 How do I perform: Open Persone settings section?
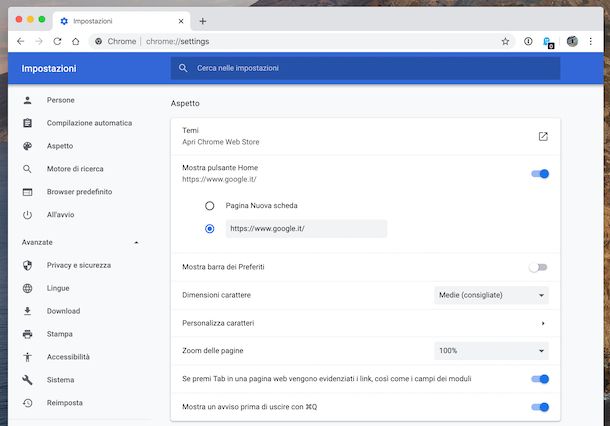tap(61, 100)
